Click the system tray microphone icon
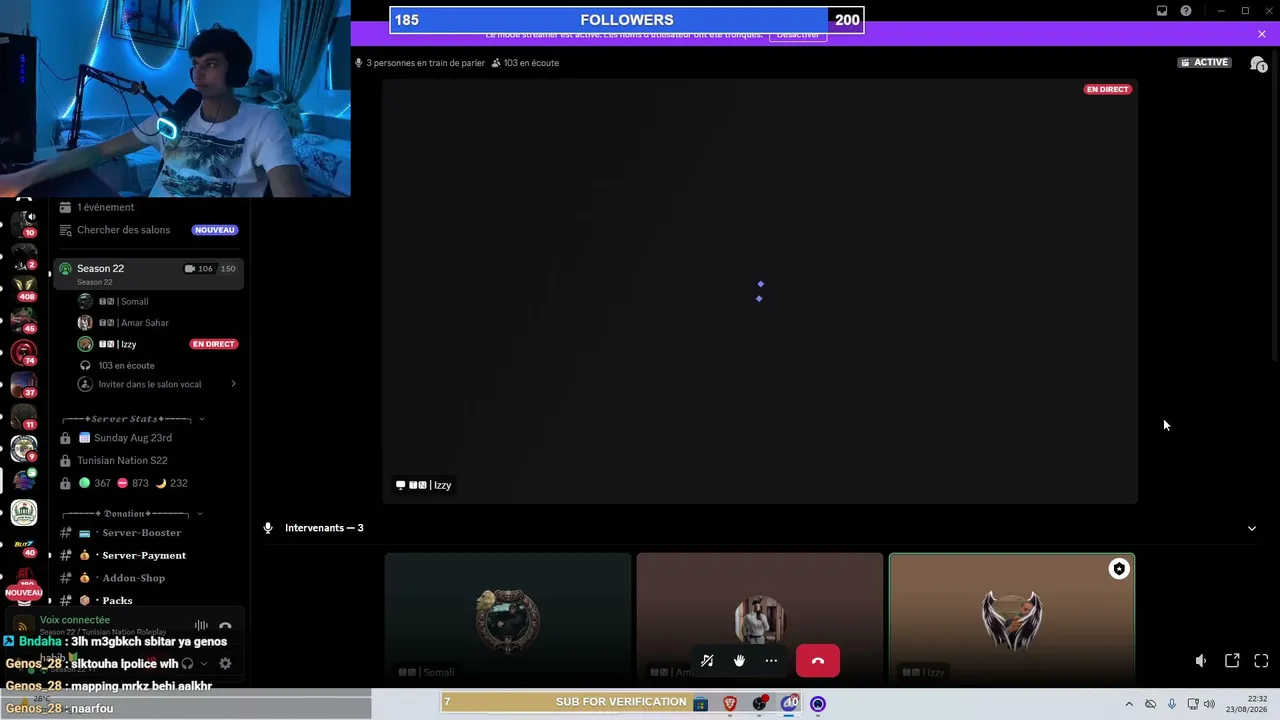This screenshot has width=1280, height=720. tap(1171, 704)
